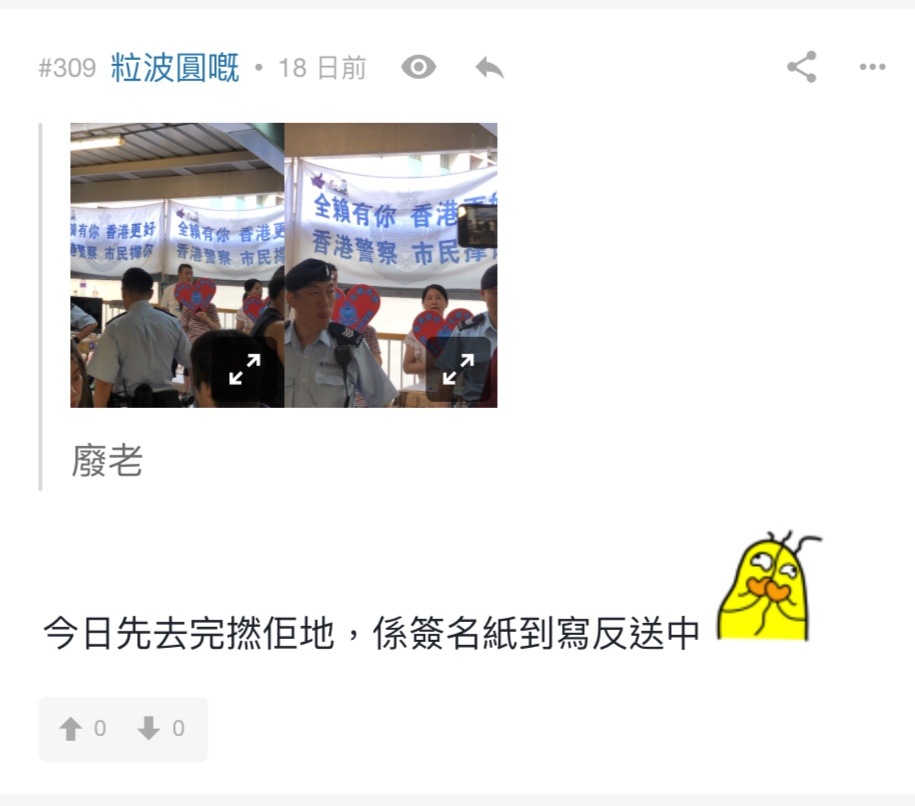Downvote the post with the down arrow

[148, 728]
